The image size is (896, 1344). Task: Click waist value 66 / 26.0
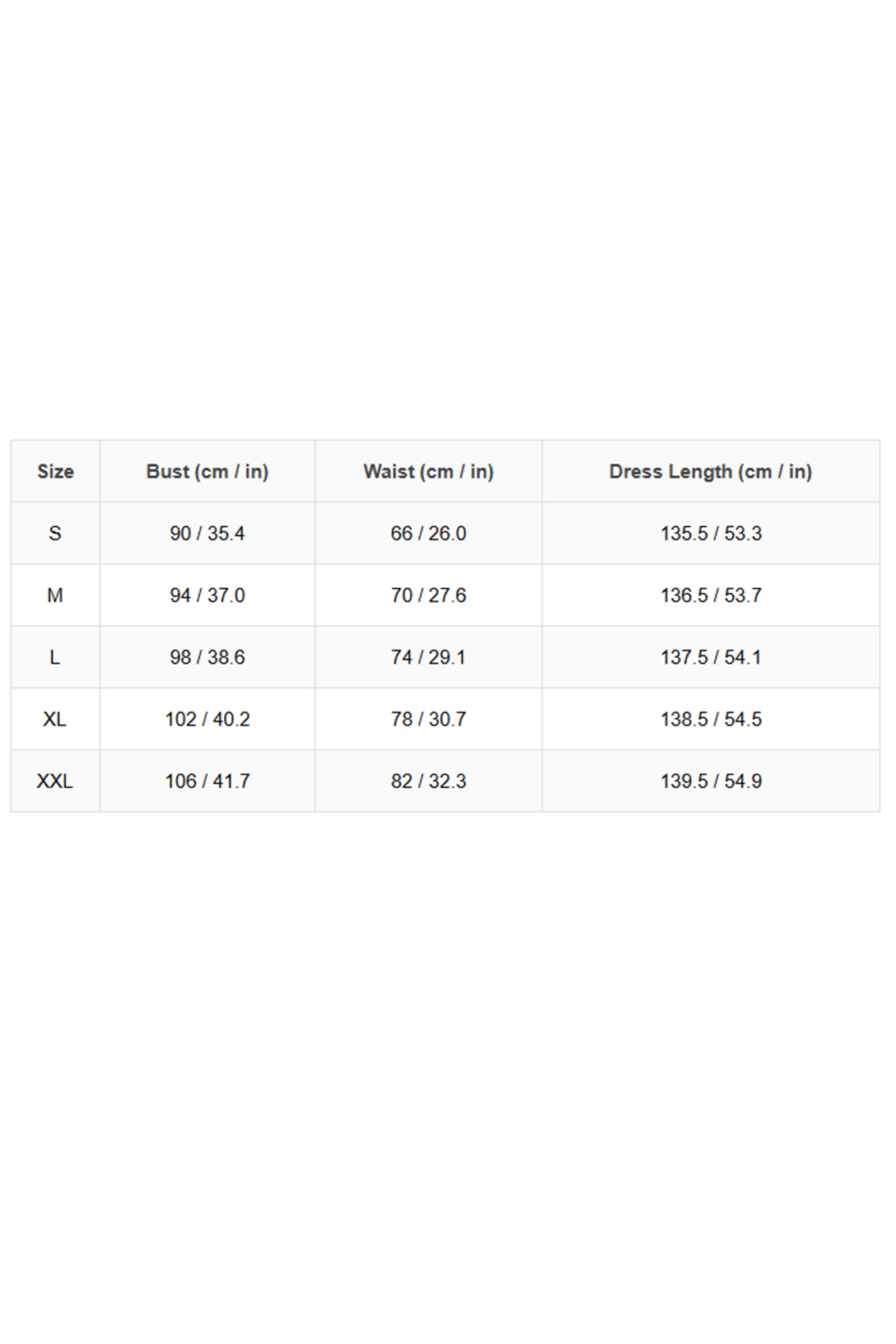428,534
